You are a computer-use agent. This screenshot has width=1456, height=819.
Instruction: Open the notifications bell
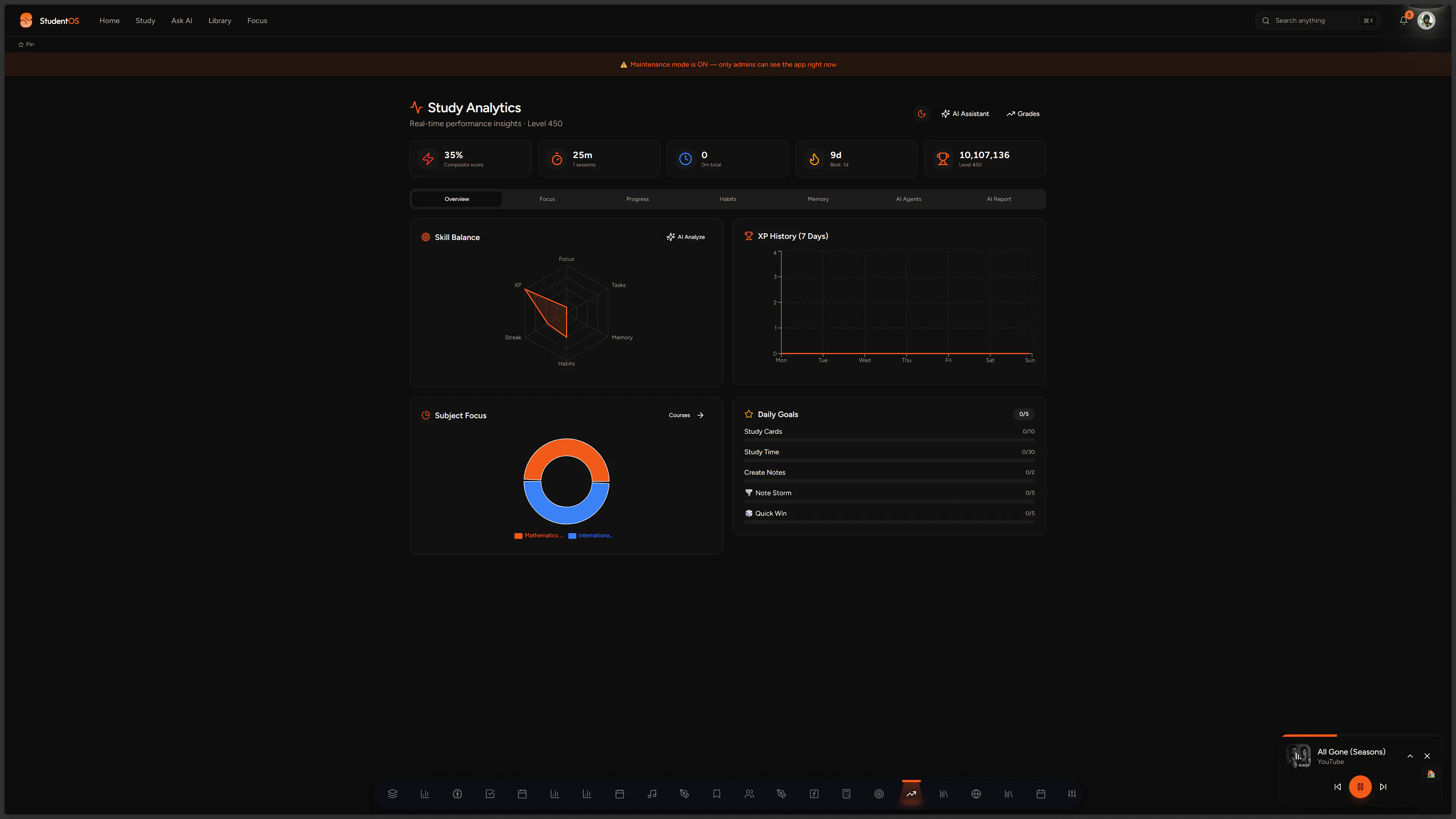(x=1403, y=20)
